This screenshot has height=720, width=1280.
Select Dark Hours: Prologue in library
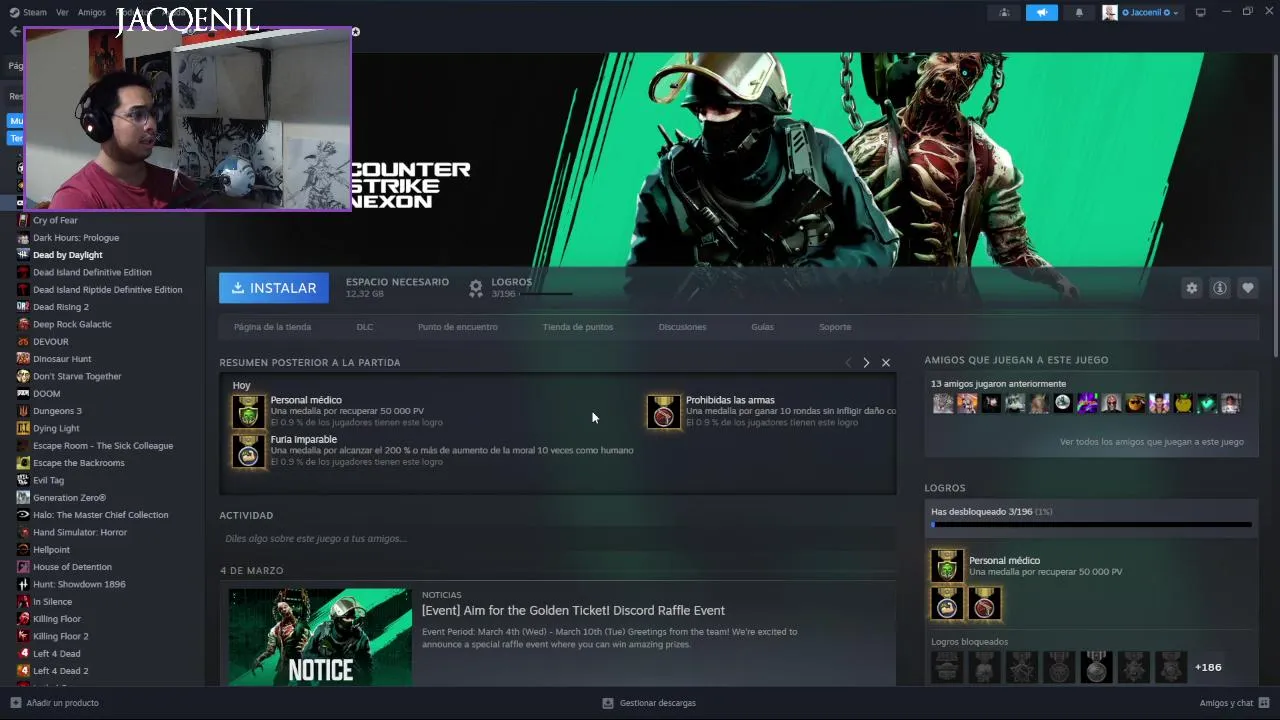pos(76,238)
